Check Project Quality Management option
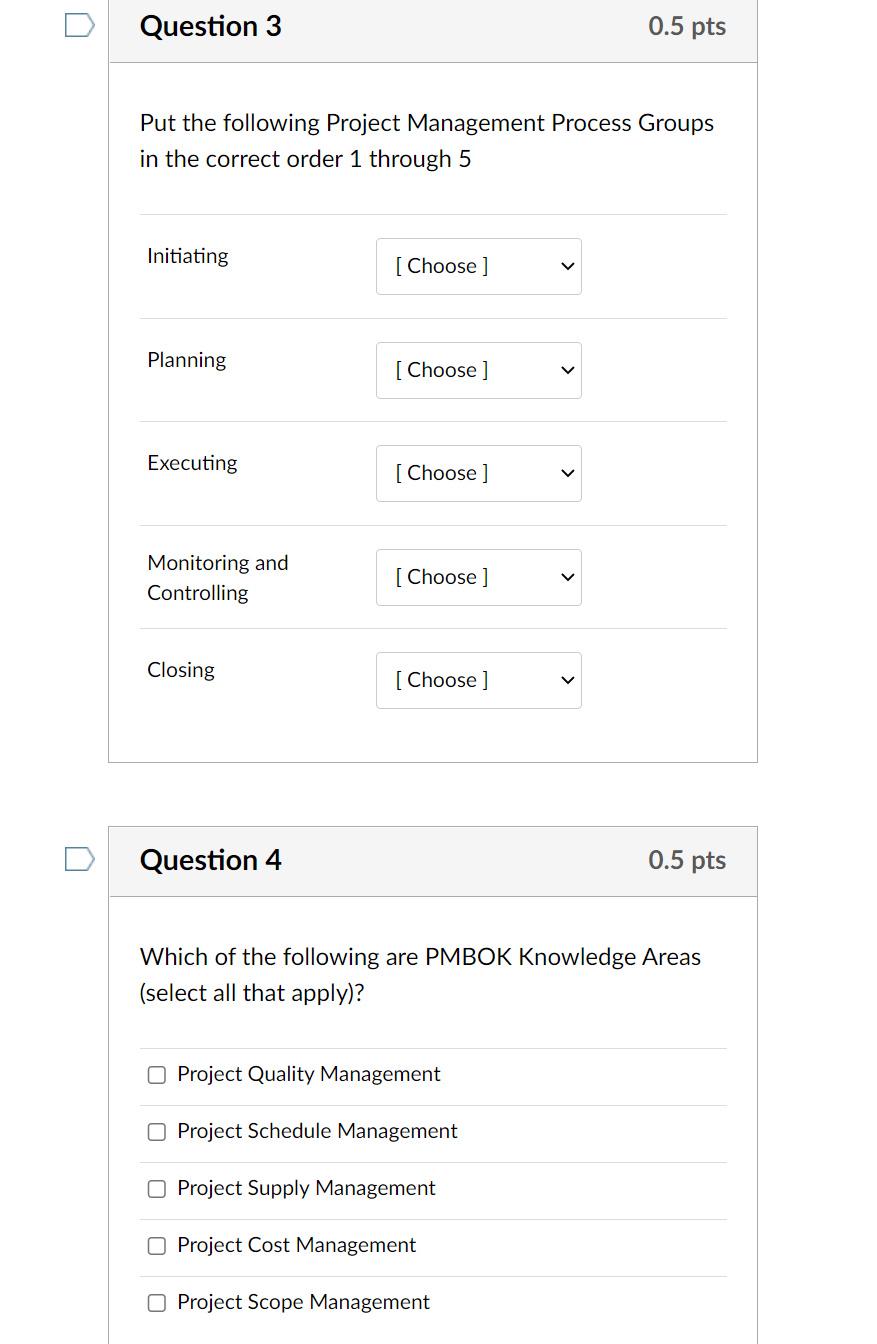This screenshot has height=1344, width=877. tap(157, 1075)
